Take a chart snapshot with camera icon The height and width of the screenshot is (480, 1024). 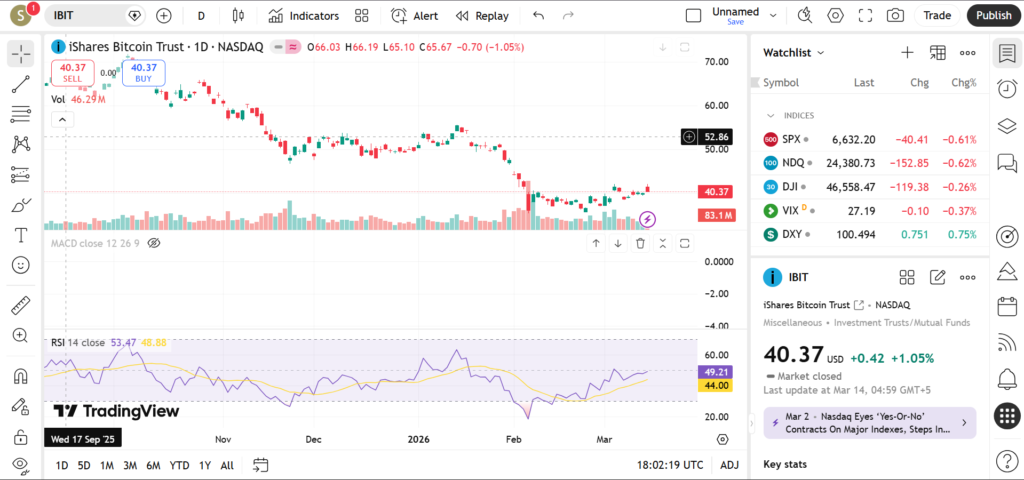(895, 15)
